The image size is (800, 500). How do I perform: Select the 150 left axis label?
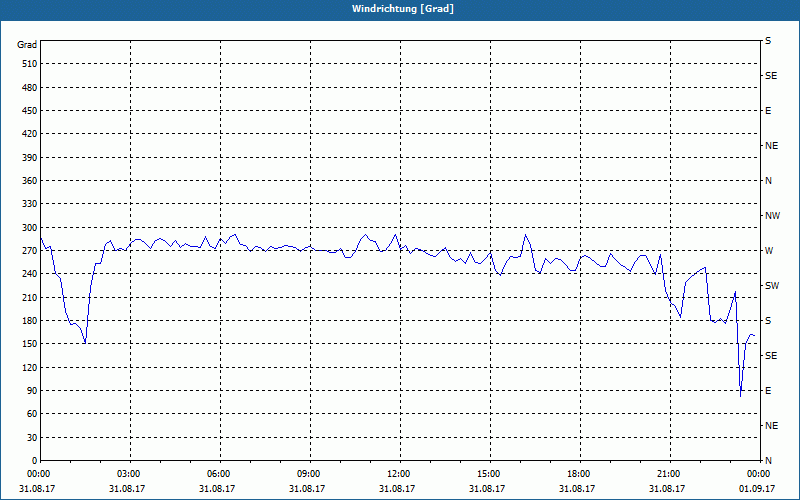[x=30, y=344]
